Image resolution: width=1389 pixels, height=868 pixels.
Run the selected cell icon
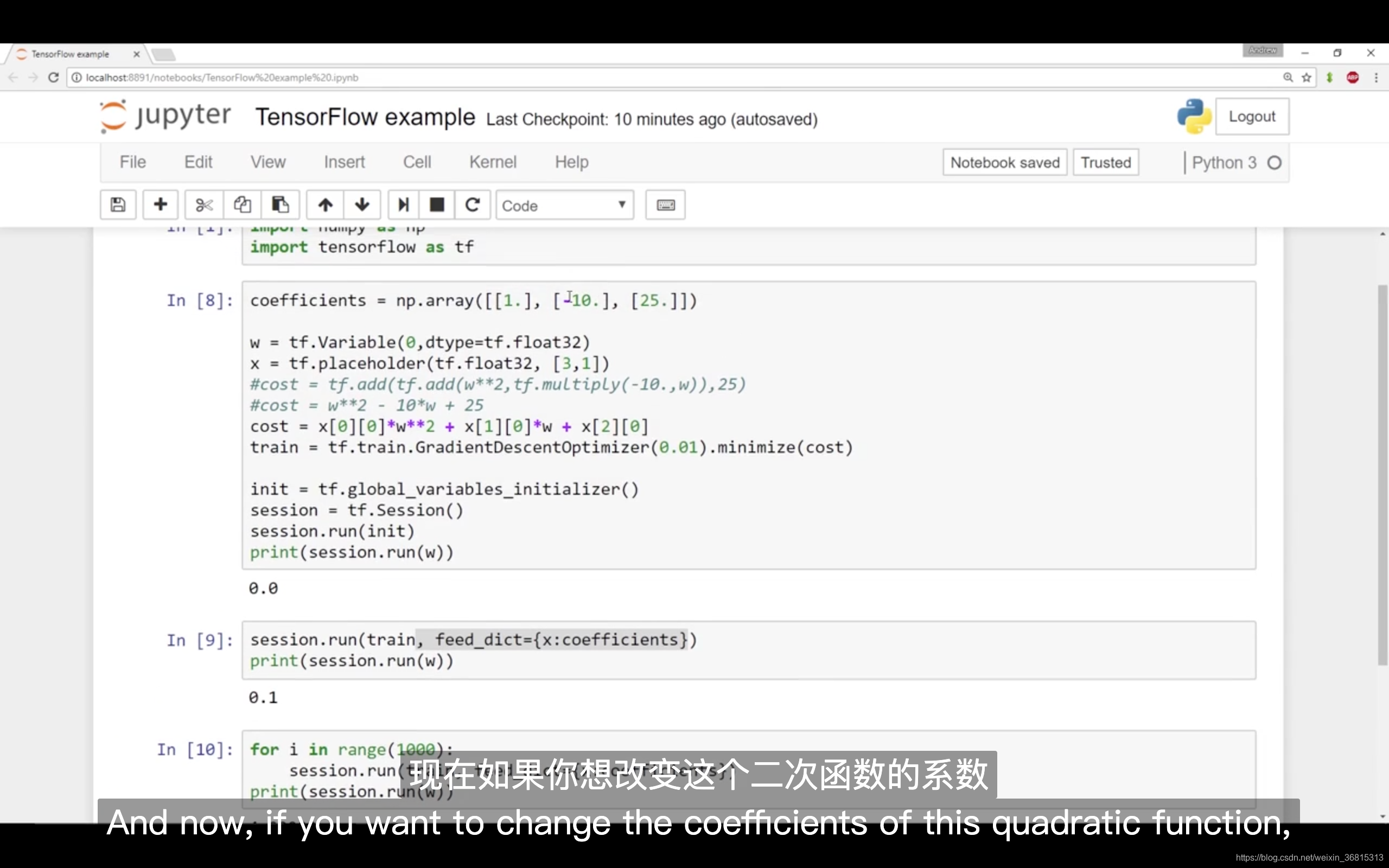(404, 205)
